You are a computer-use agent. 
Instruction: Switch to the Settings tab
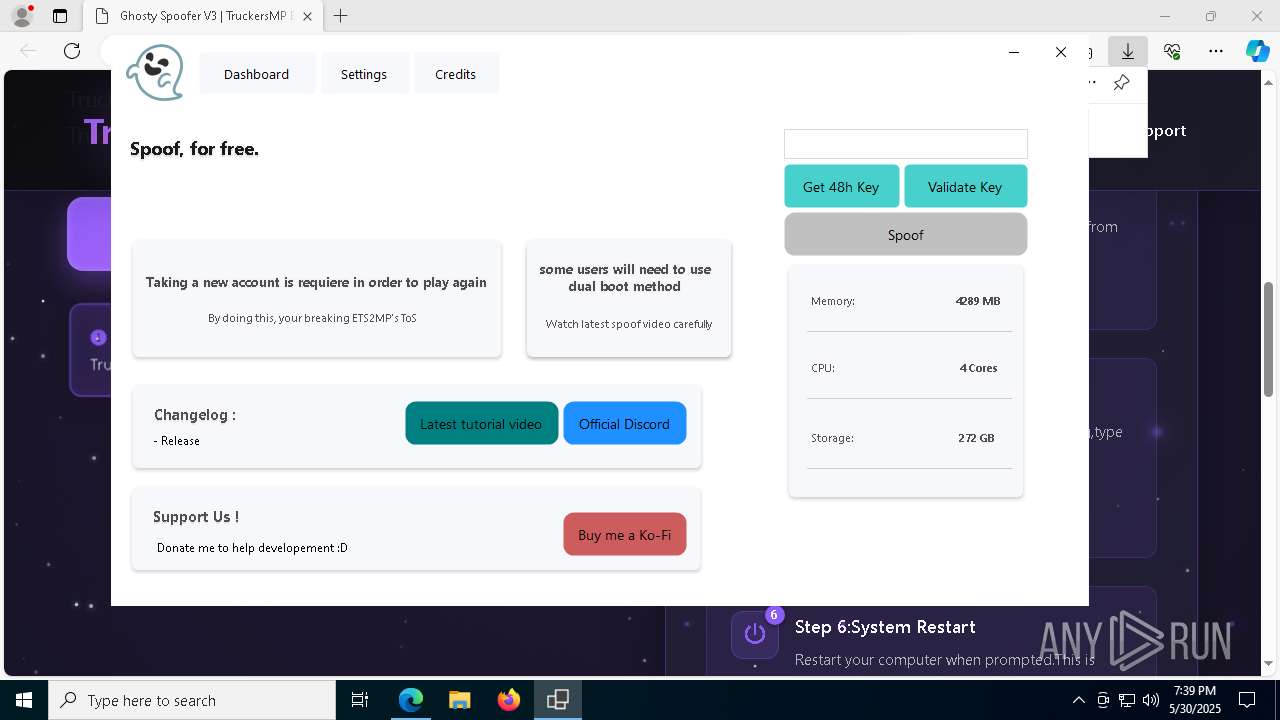pyautogui.click(x=363, y=74)
